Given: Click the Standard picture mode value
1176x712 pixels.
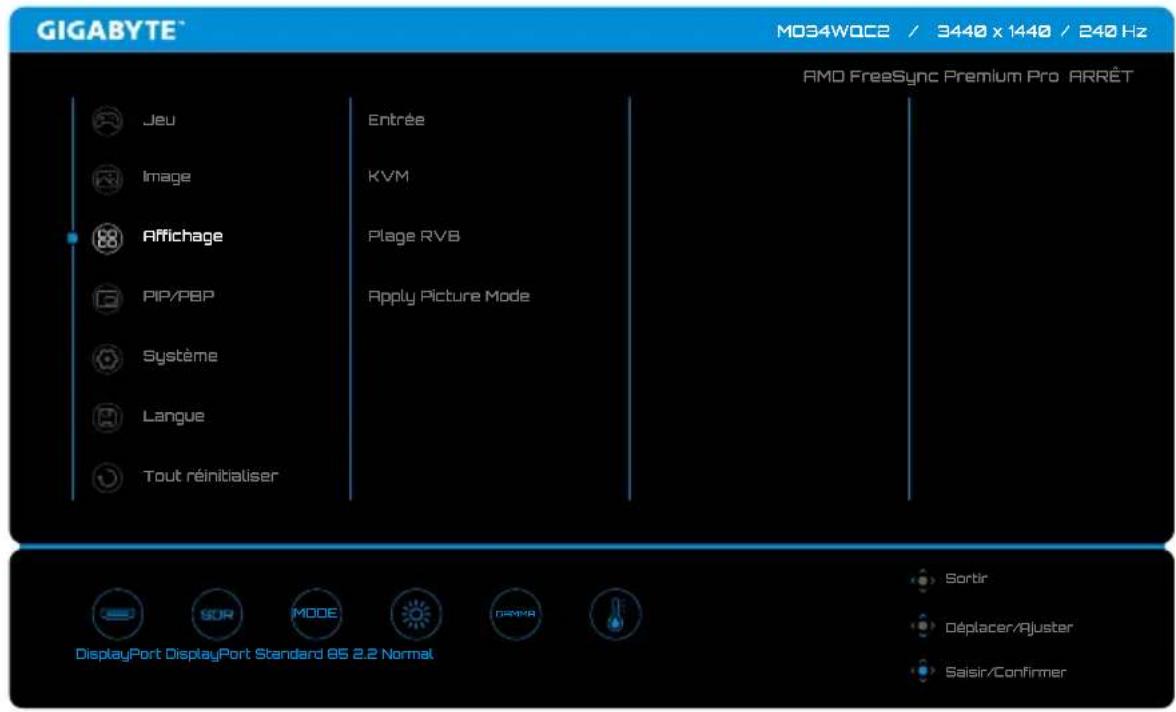Looking at the screenshot, I should [289, 654].
